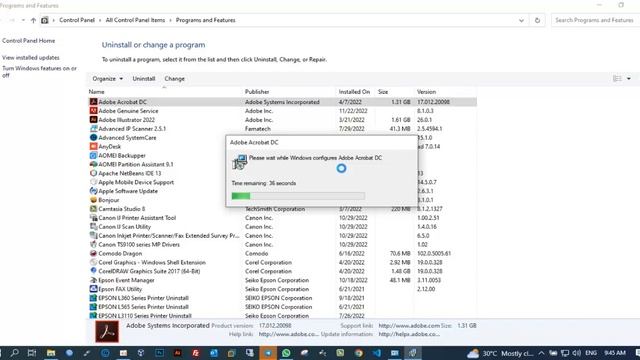Sort by the Installed On column header

point(354,91)
